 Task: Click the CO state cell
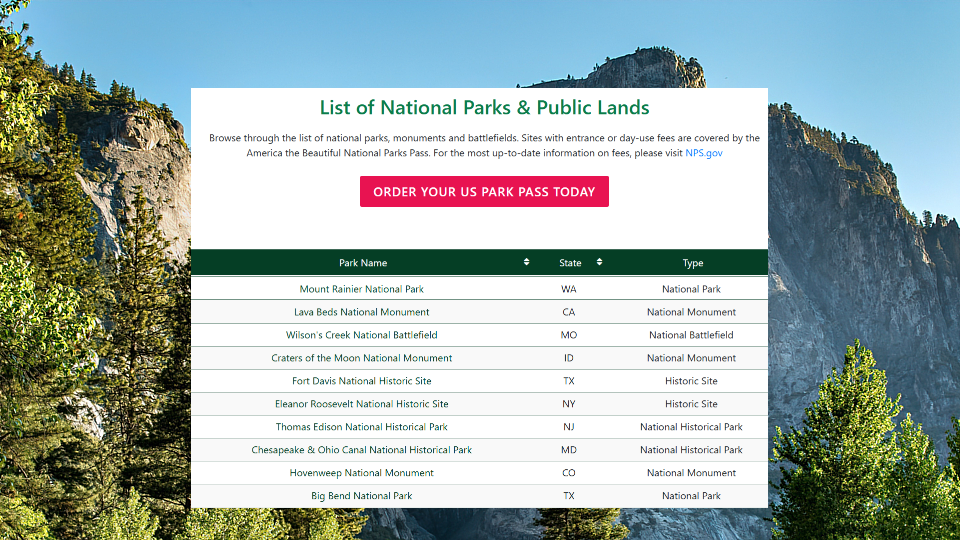pyautogui.click(x=569, y=473)
